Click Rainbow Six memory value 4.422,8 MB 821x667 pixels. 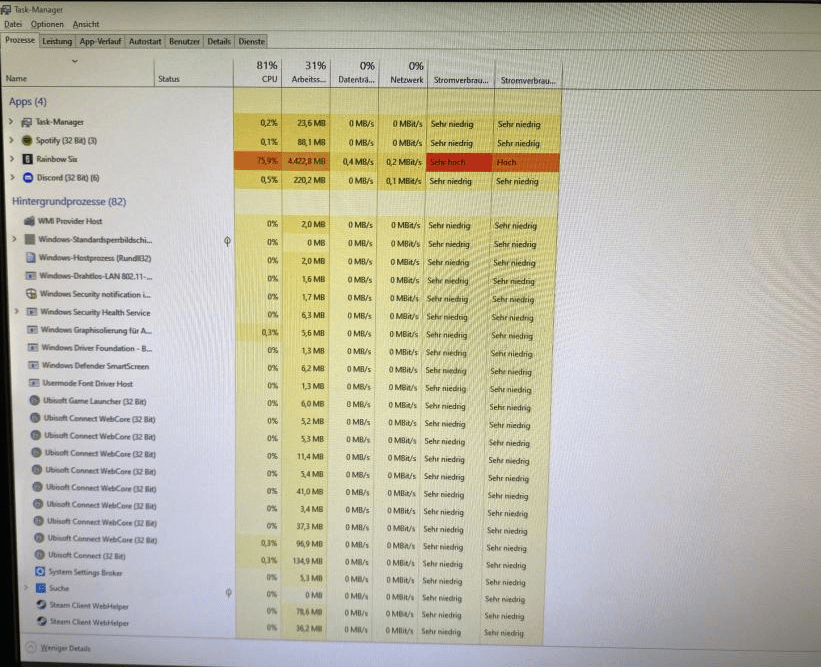pos(306,161)
